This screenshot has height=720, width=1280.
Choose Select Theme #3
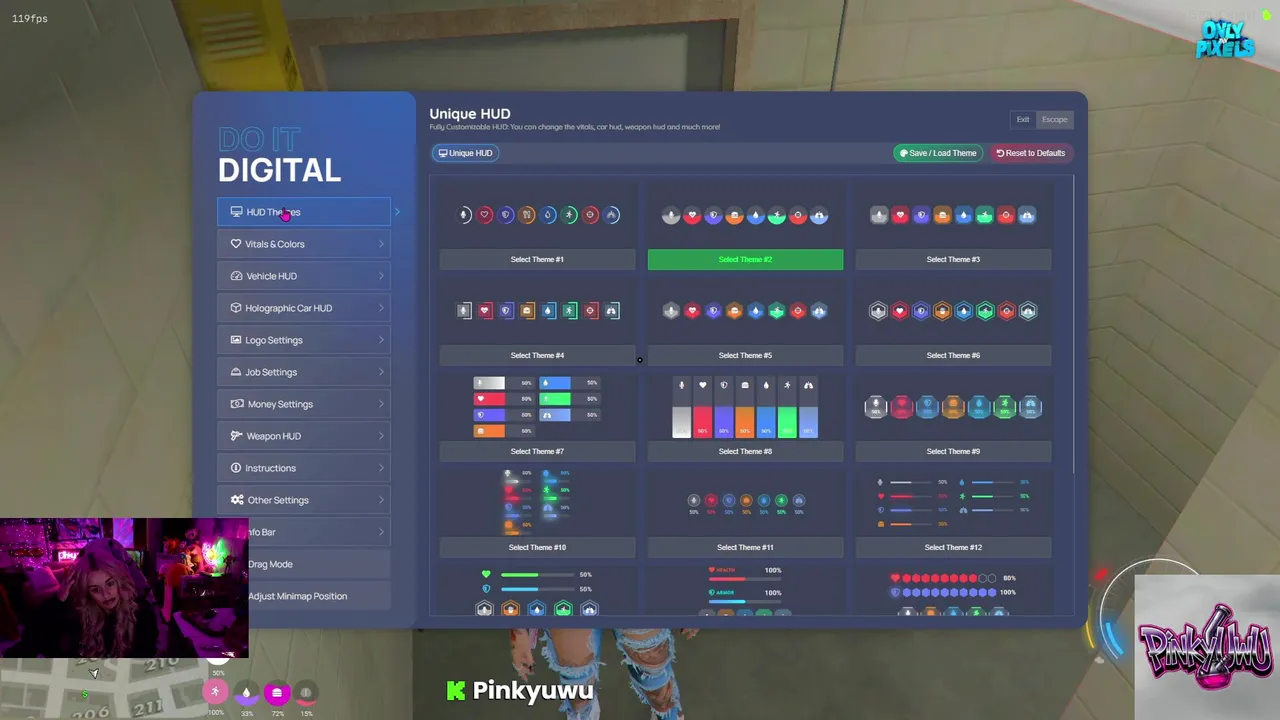(953, 259)
